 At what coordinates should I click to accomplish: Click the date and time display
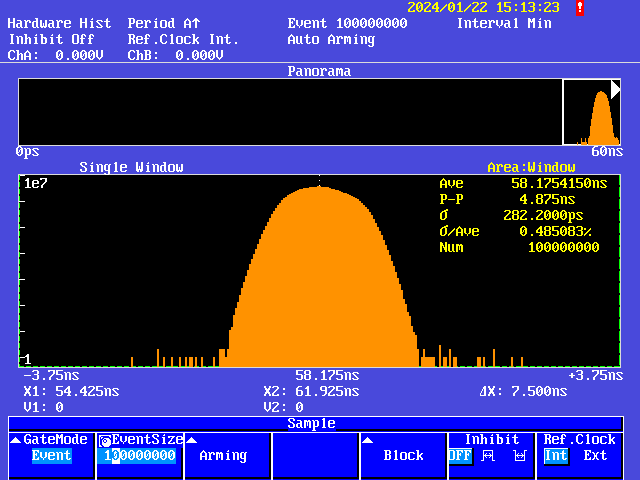coord(483,7)
